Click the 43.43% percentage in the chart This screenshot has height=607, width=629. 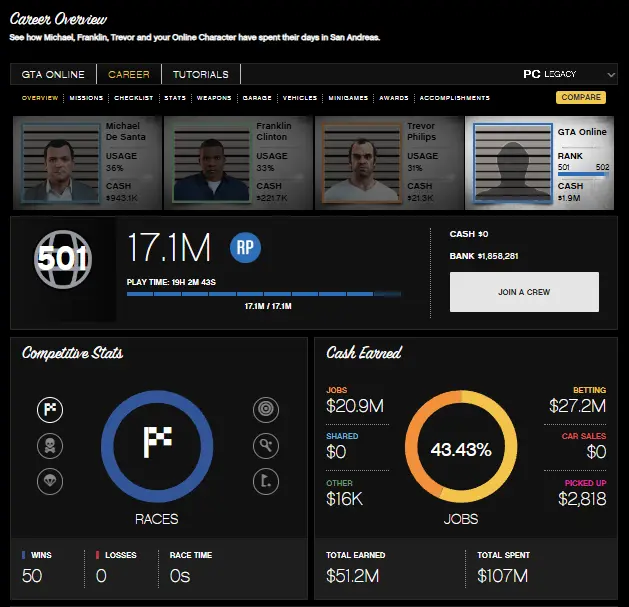pos(461,449)
